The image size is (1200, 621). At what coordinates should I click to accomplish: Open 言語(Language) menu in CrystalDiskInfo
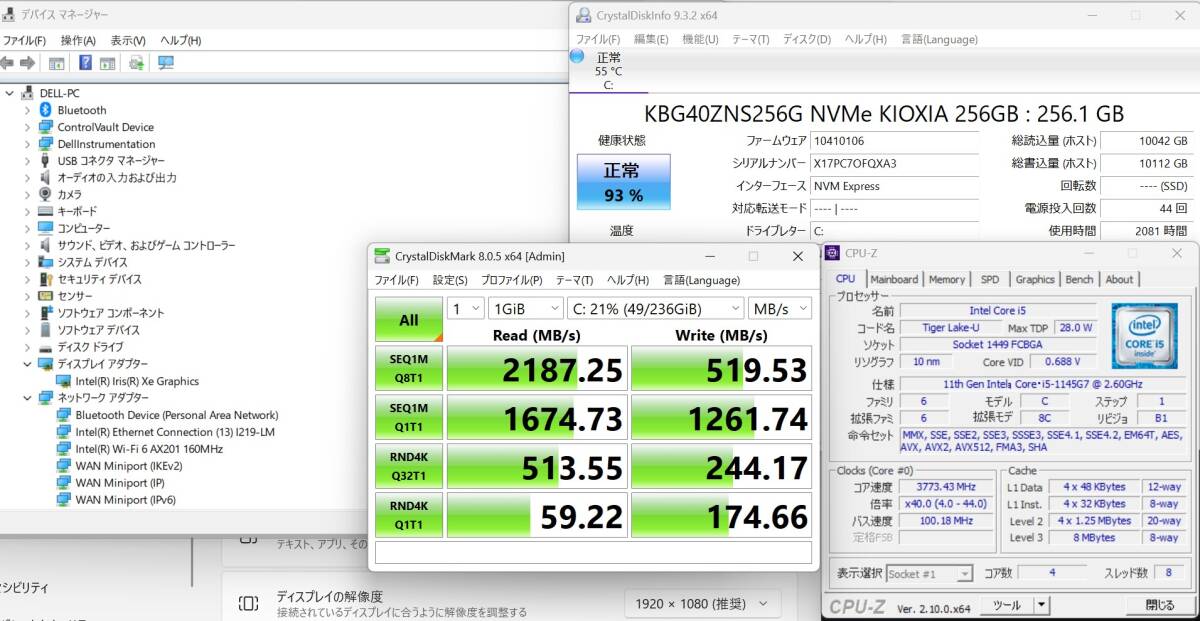click(x=939, y=39)
